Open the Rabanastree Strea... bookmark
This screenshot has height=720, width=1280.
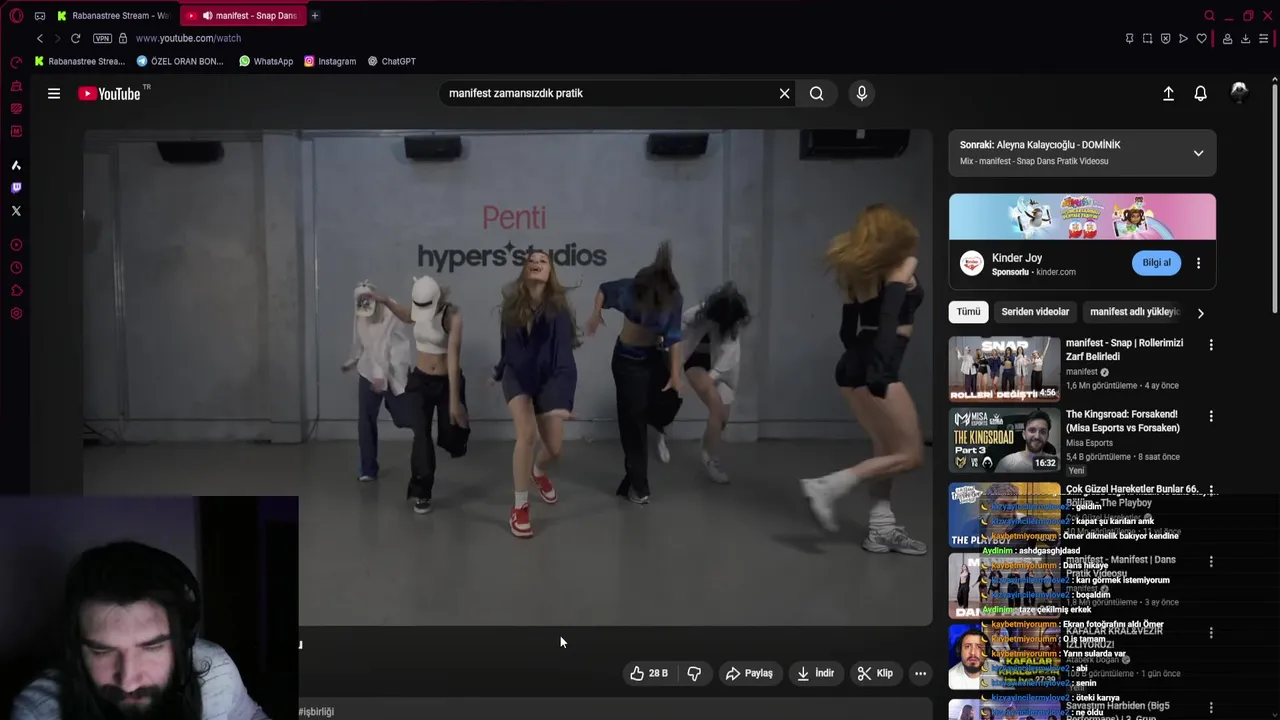point(79,61)
